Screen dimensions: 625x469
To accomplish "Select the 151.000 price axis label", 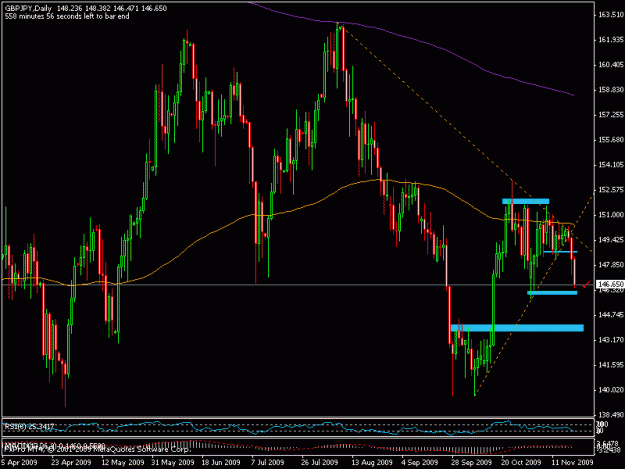I will coord(610,215).
